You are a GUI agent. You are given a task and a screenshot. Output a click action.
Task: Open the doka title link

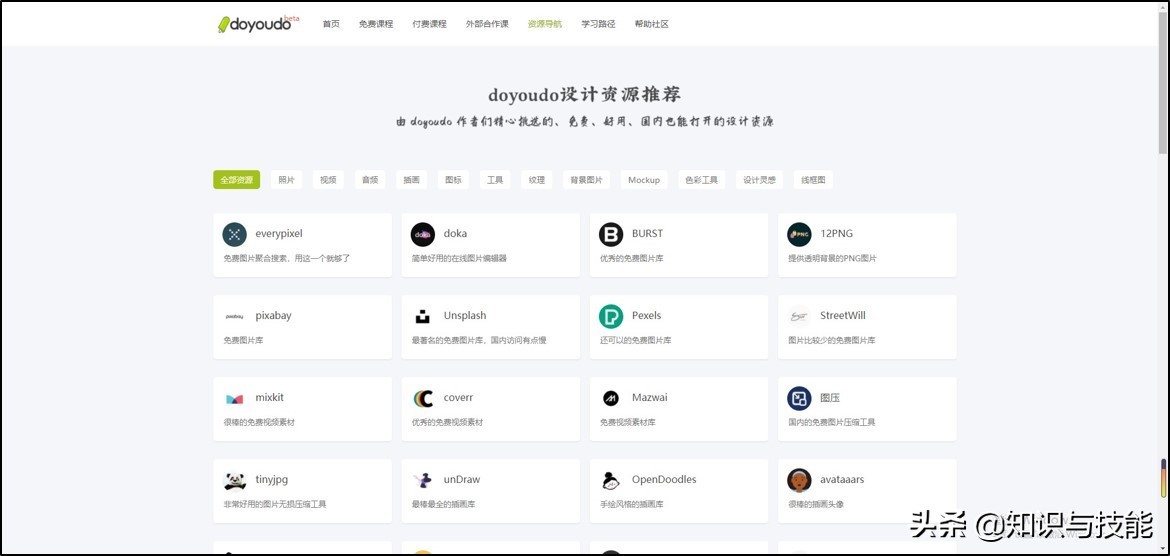pos(455,234)
